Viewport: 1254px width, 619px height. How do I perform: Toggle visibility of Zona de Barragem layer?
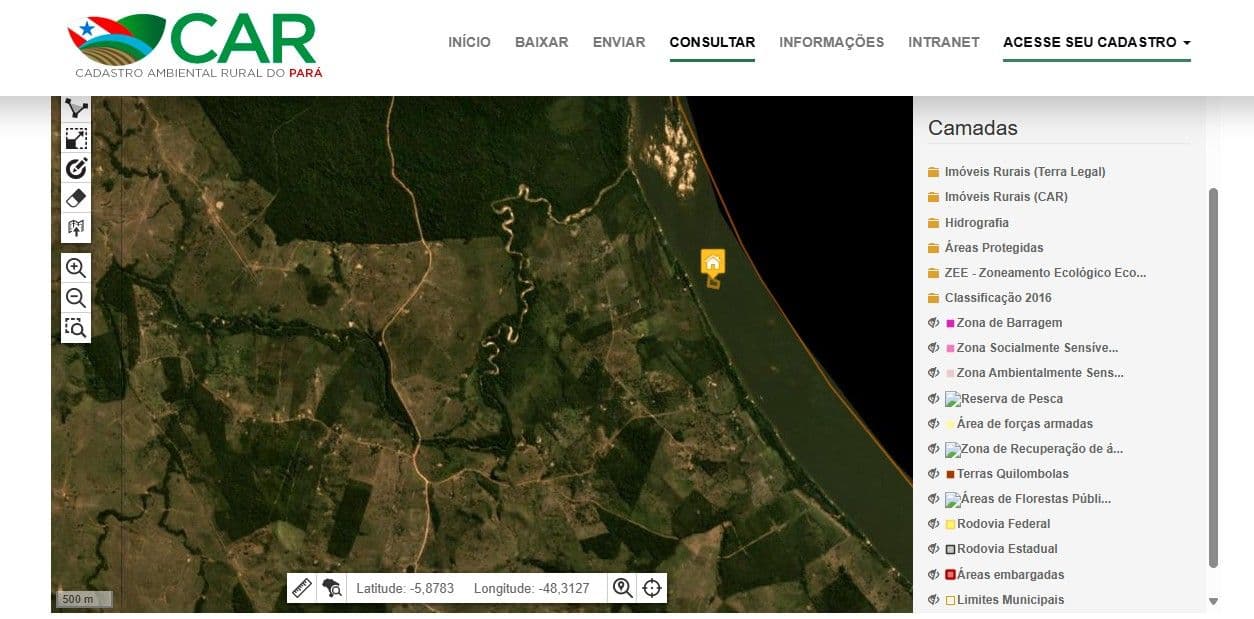click(933, 323)
